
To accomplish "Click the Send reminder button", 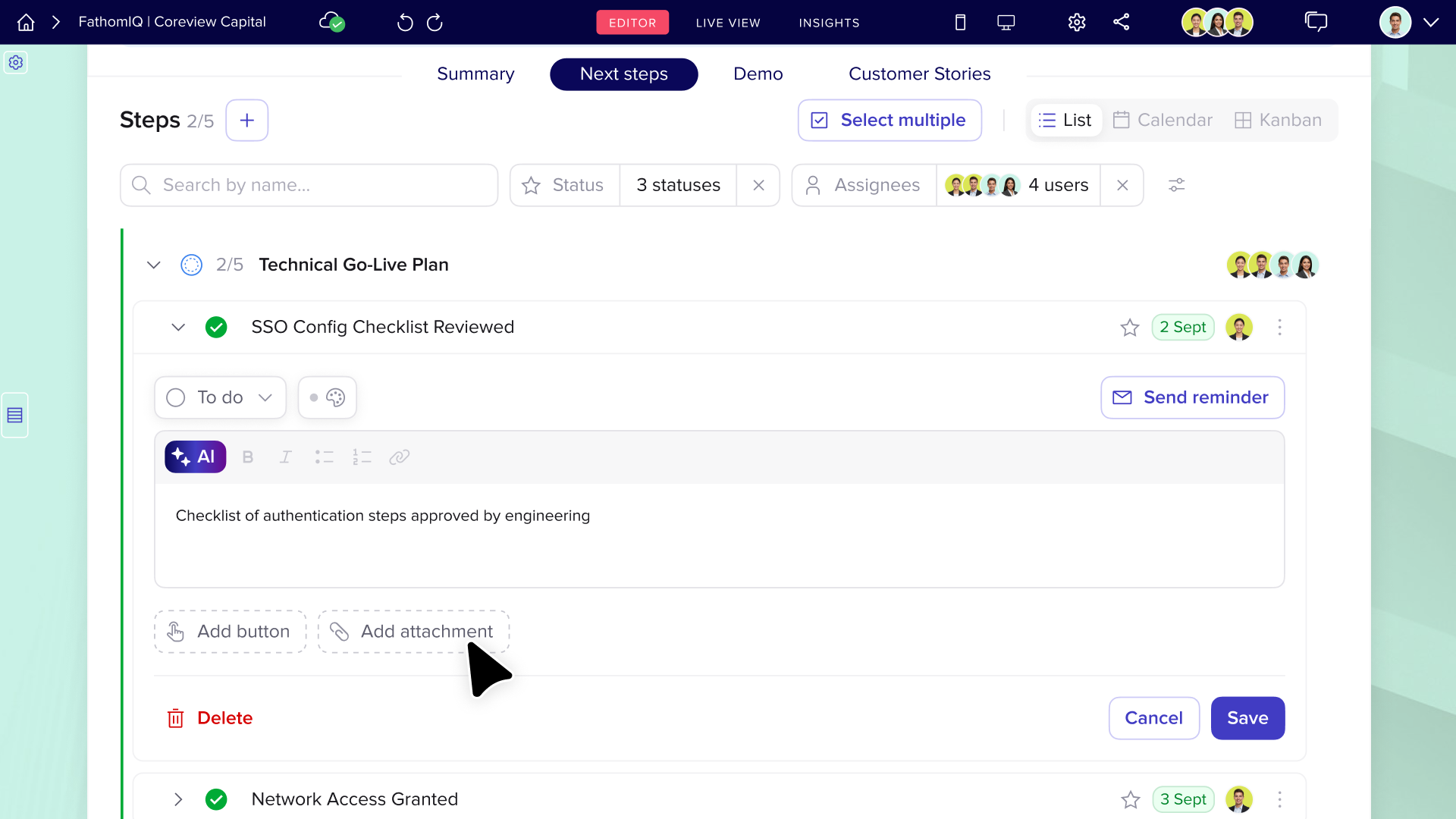I will point(1192,397).
